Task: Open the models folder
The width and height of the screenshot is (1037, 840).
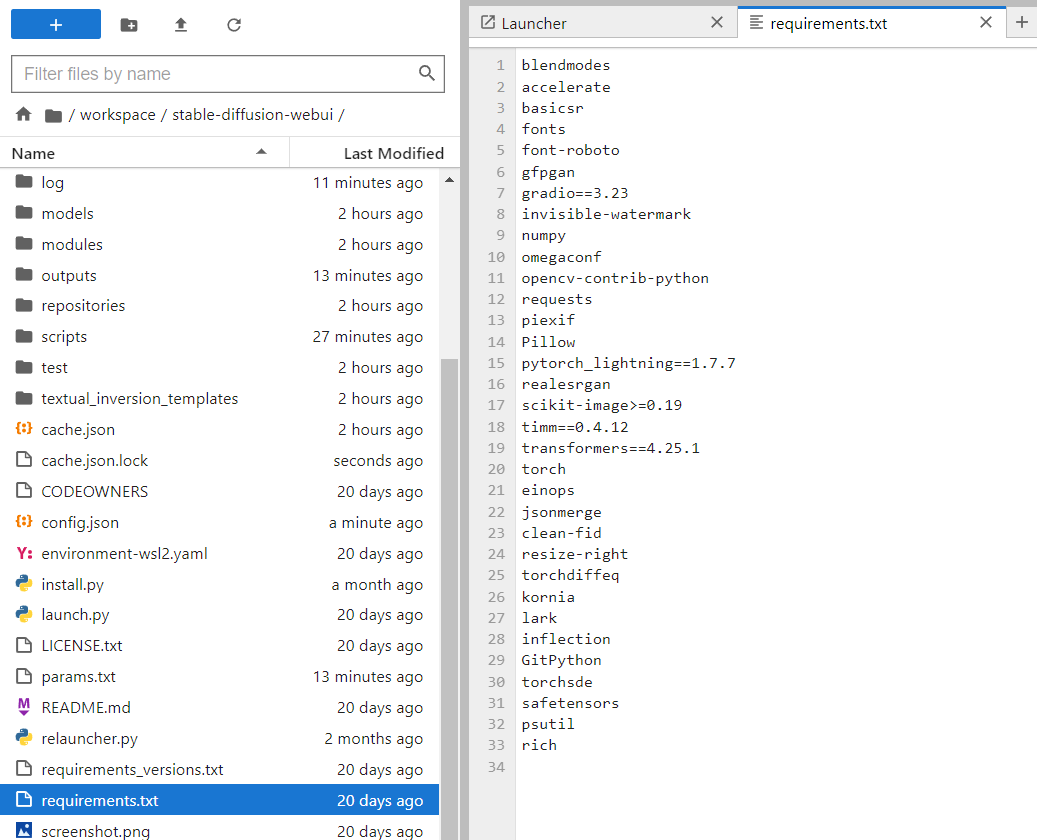Action: 67,213
